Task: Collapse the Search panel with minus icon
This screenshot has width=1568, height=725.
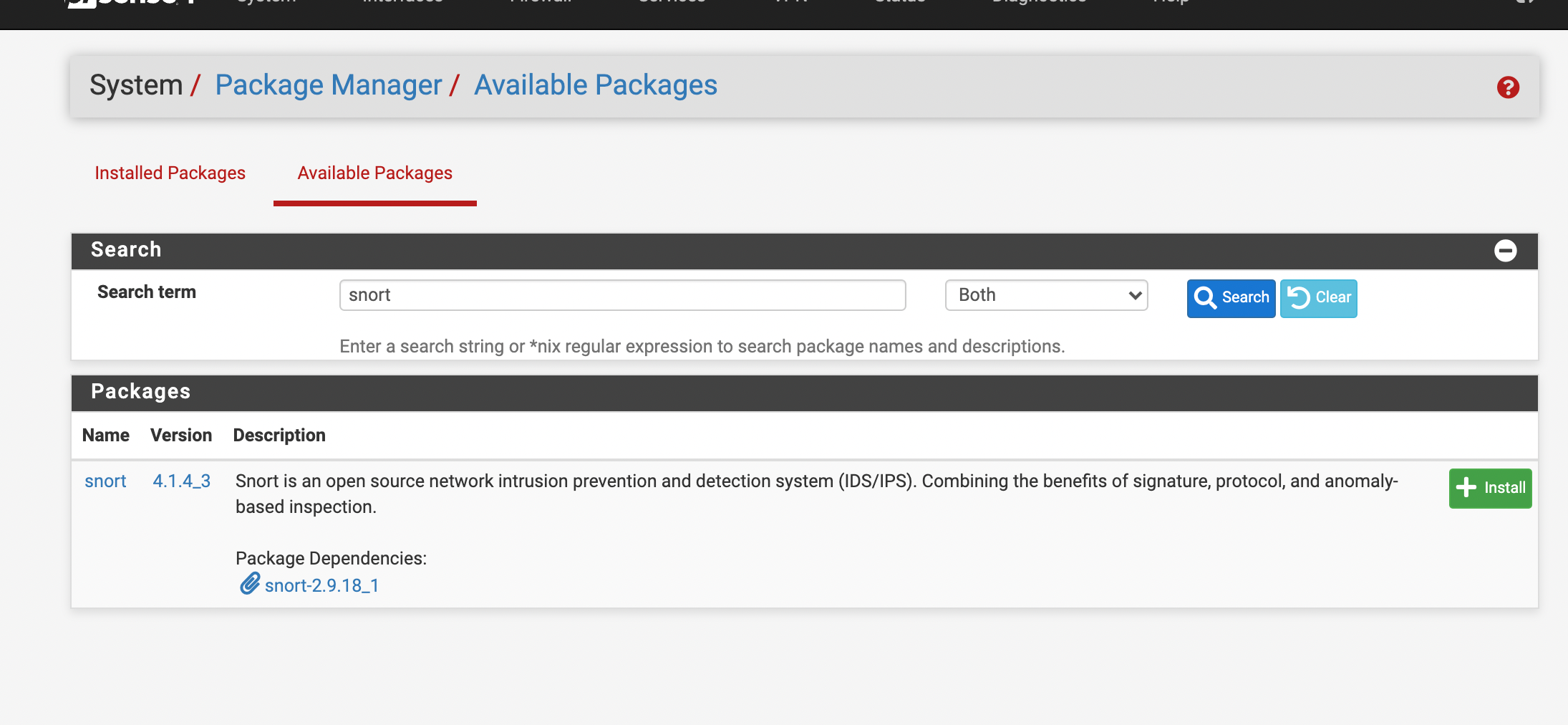Action: [1505, 251]
